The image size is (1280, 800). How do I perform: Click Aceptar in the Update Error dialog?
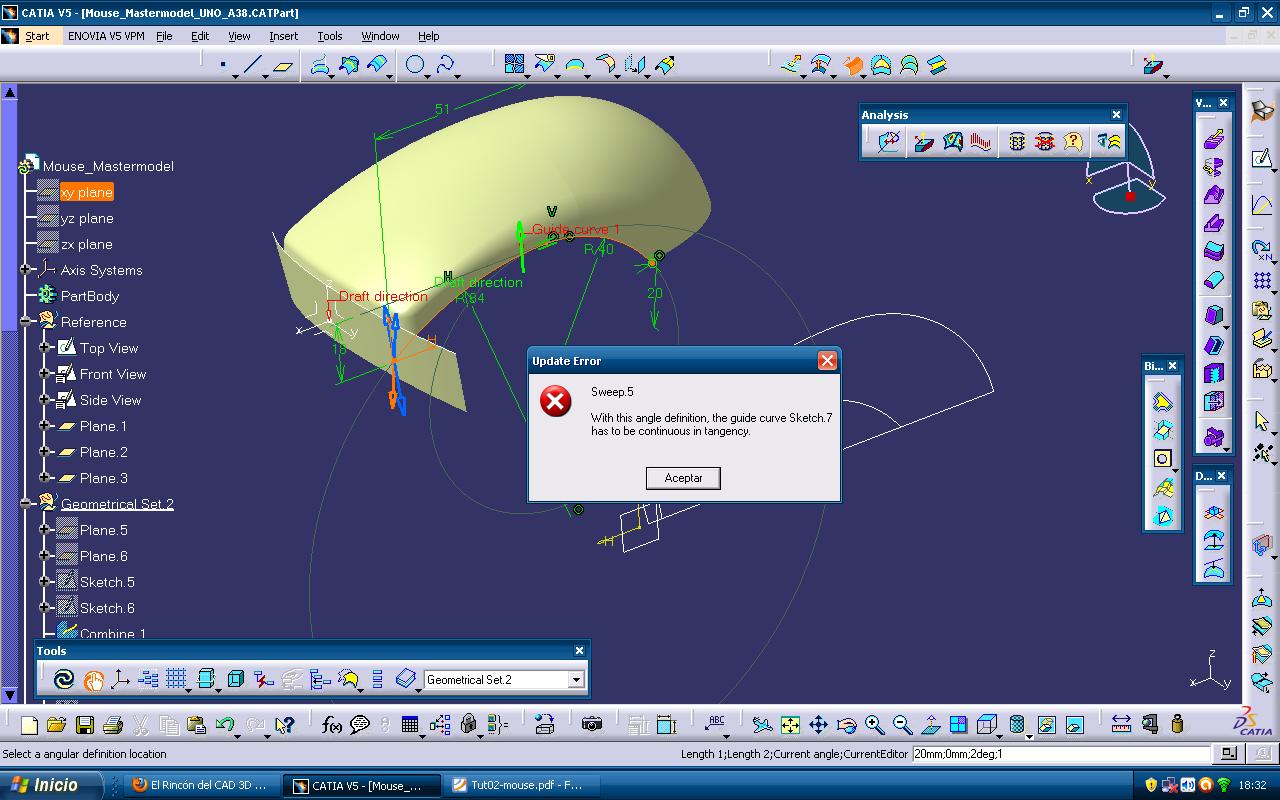[683, 478]
